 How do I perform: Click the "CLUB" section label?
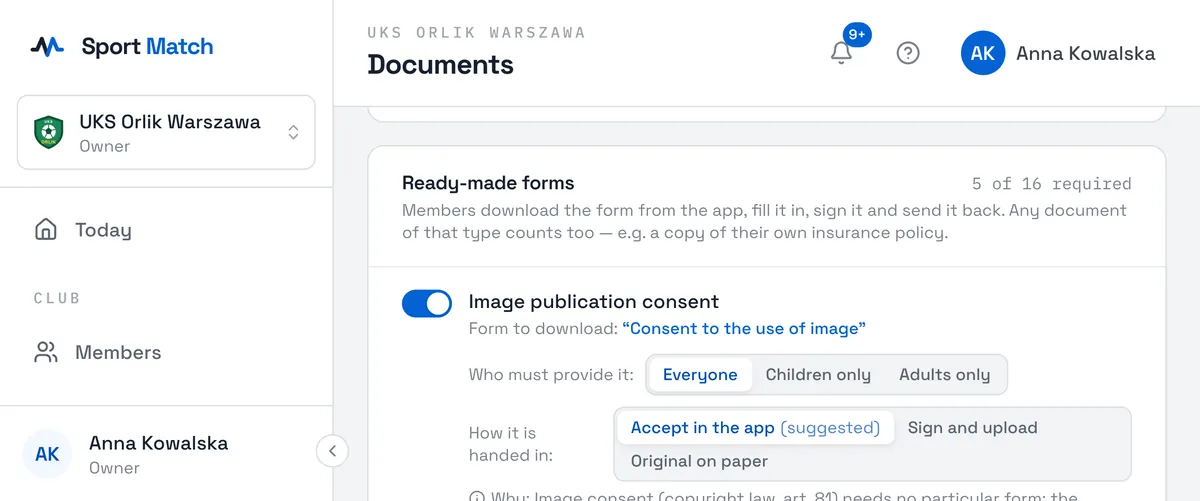pyautogui.click(x=57, y=298)
